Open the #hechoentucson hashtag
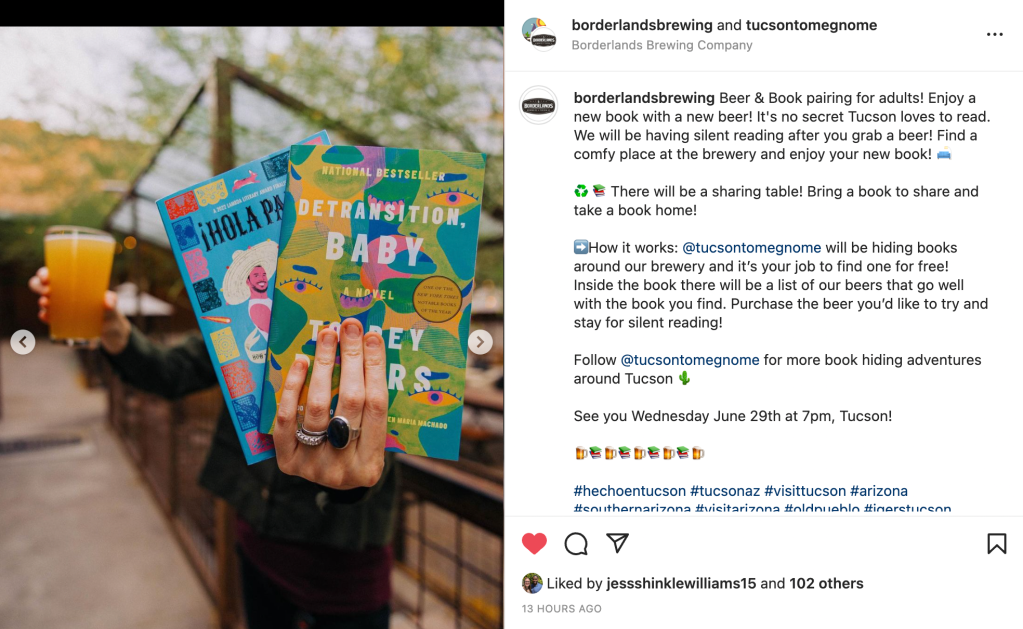The height and width of the screenshot is (629, 1023). coord(630,491)
